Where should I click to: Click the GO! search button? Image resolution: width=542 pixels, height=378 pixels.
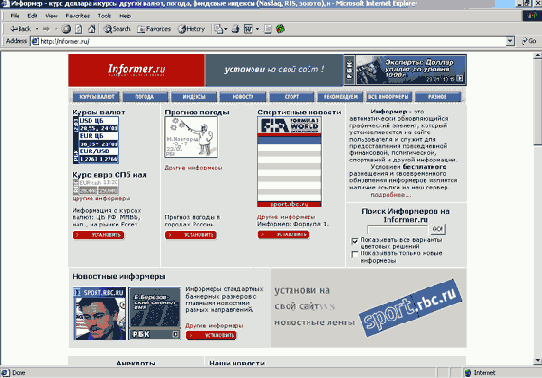pos(438,229)
